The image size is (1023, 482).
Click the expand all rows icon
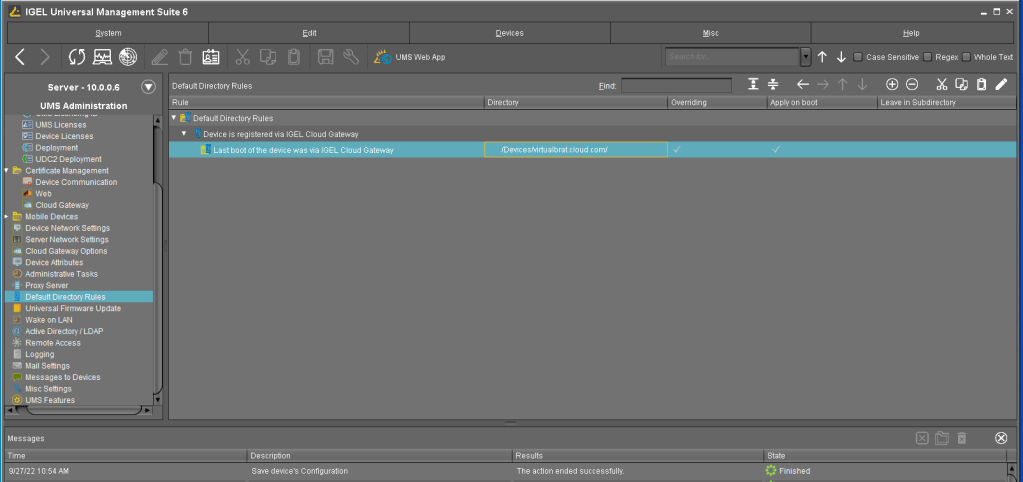754,85
